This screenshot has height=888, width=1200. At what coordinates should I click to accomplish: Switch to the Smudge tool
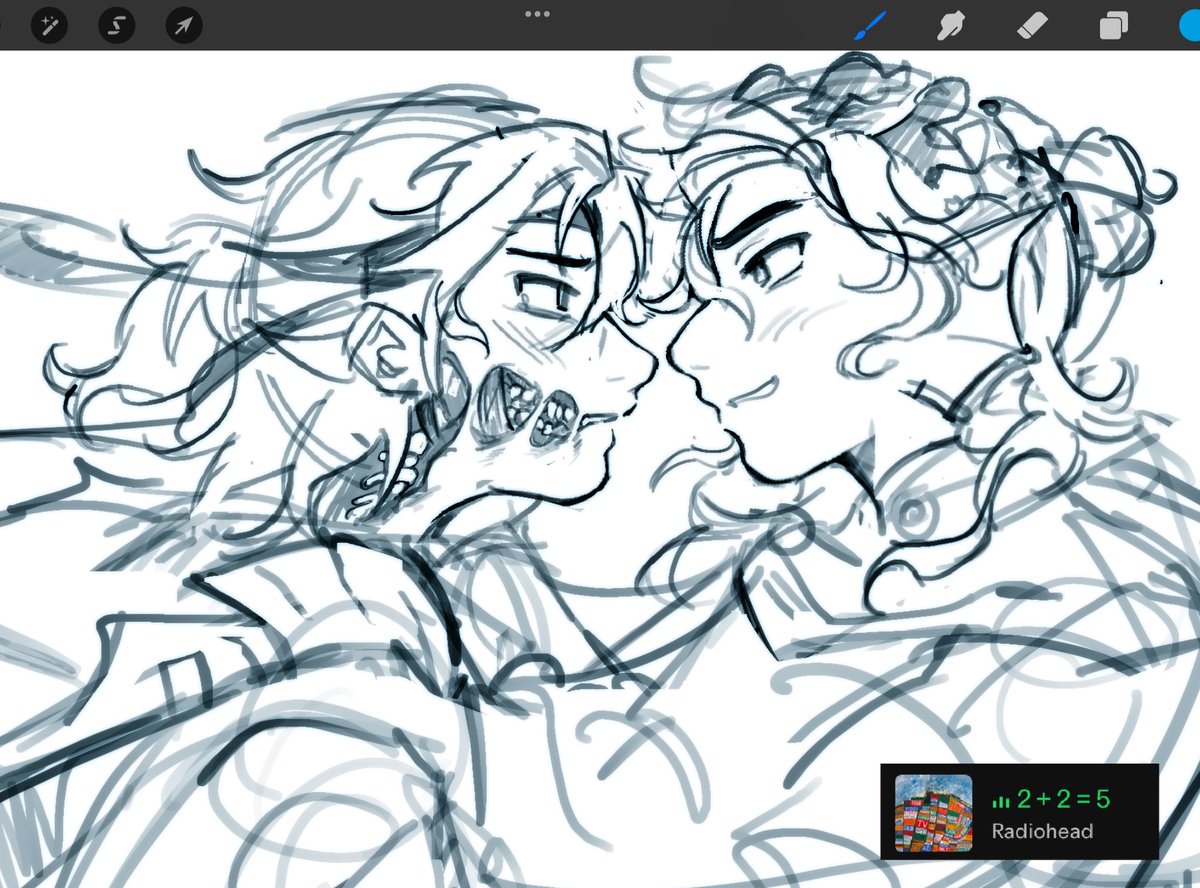point(950,26)
